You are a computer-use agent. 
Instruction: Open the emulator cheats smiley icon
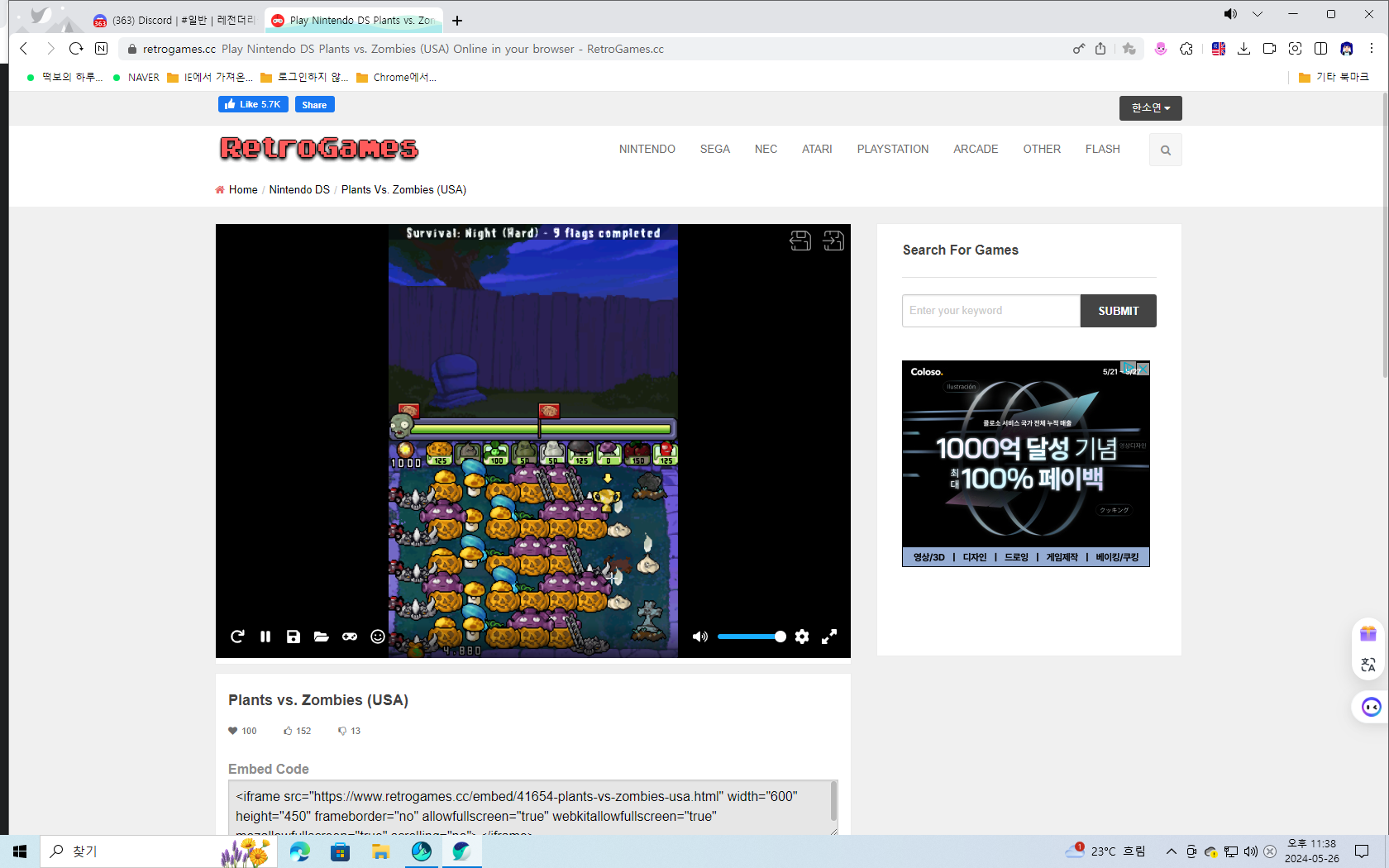coord(378,637)
